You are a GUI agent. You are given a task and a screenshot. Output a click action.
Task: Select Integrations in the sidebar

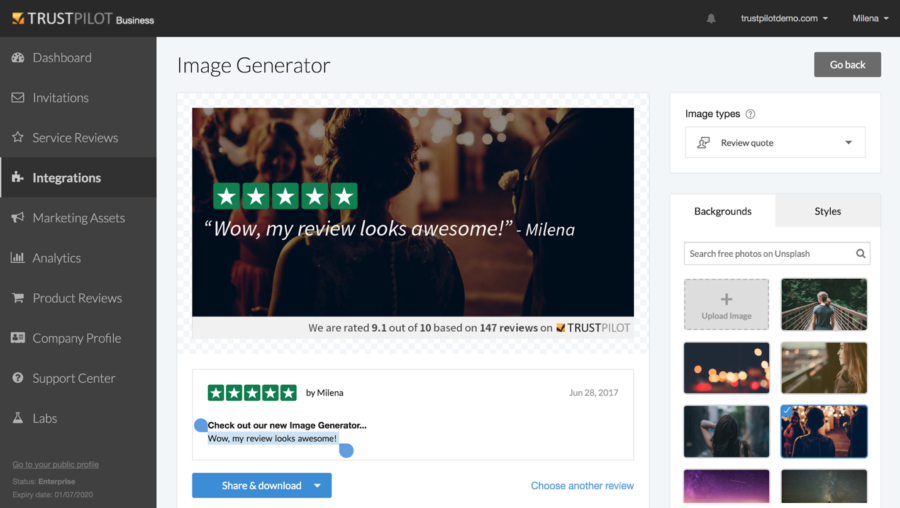point(78,177)
